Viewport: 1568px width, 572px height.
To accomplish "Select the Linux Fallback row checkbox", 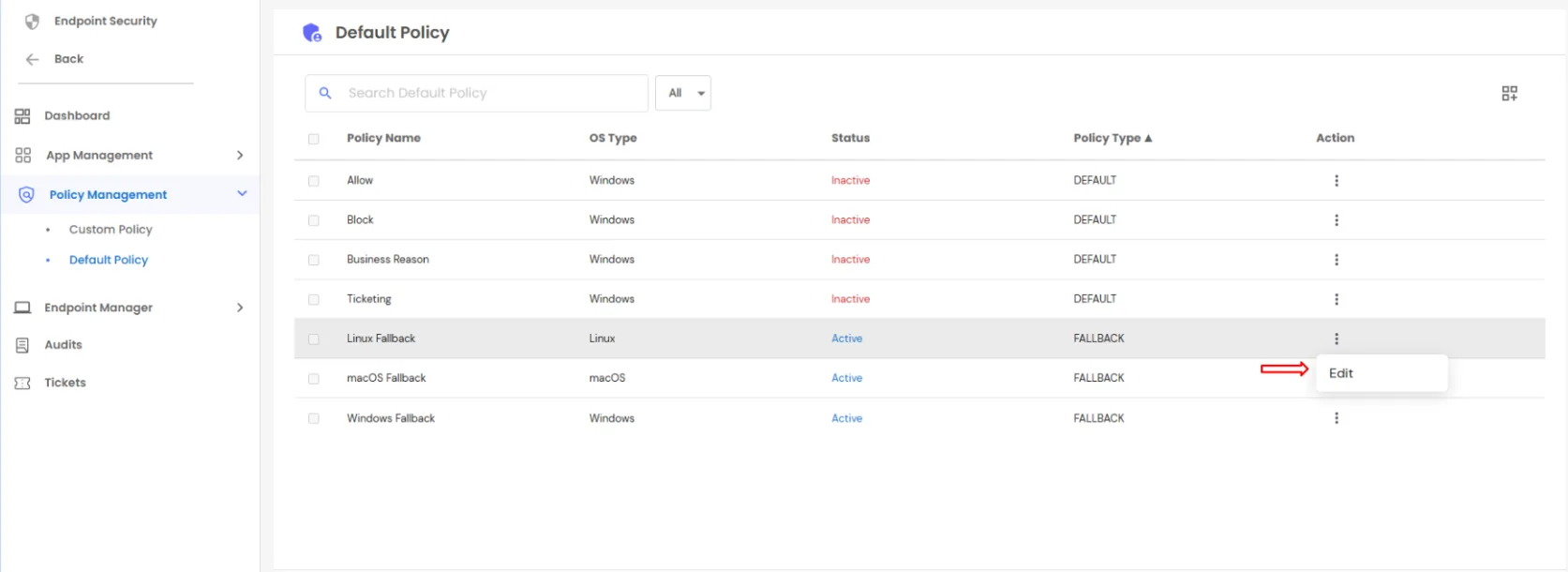I will (314, 339).
